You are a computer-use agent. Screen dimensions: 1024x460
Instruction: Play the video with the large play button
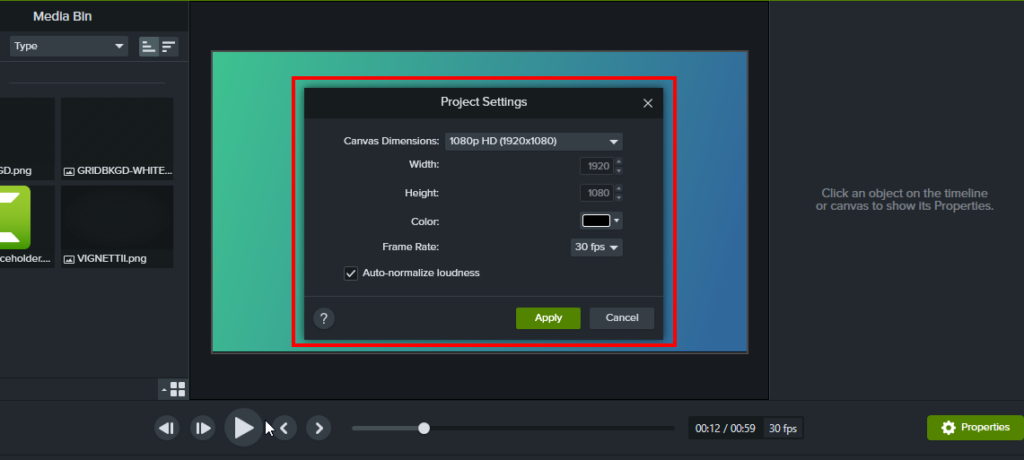pos(244,428)
